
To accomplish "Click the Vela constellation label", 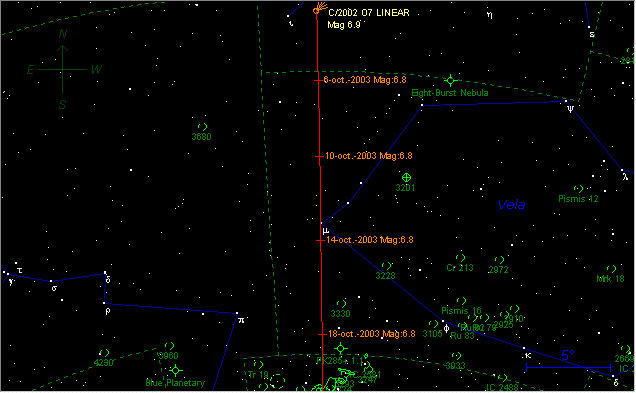I will pyautogui.click(x=511, y=204).
